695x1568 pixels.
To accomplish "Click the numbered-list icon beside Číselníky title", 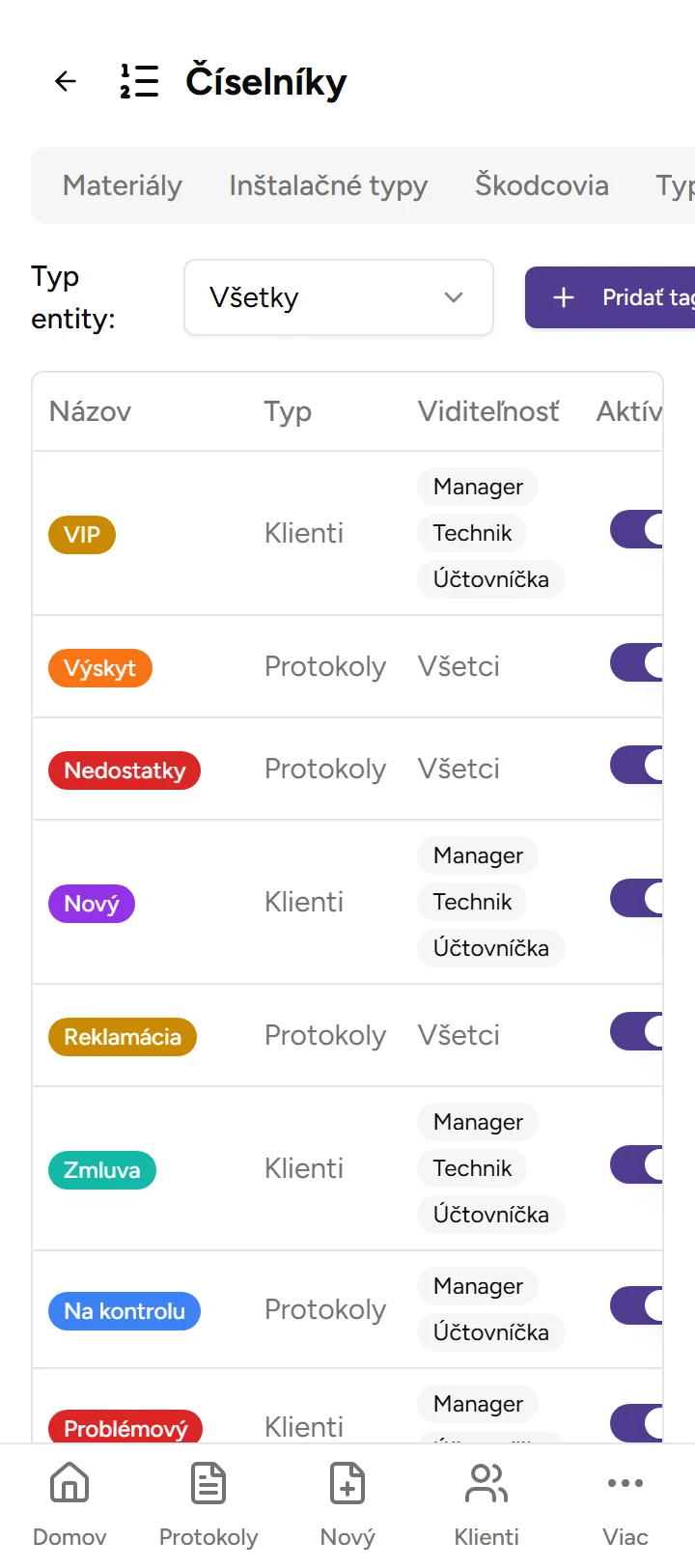I will (138, 81).
